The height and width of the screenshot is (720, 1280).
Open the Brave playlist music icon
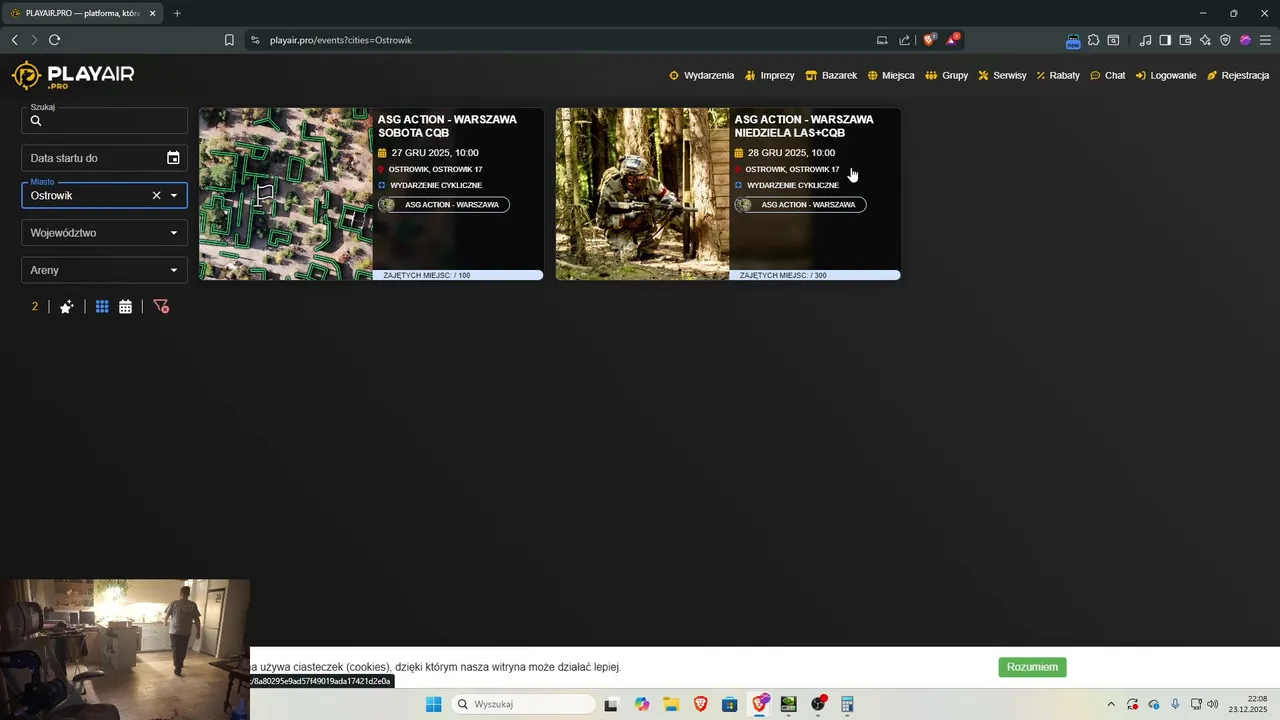point(1145,40)
